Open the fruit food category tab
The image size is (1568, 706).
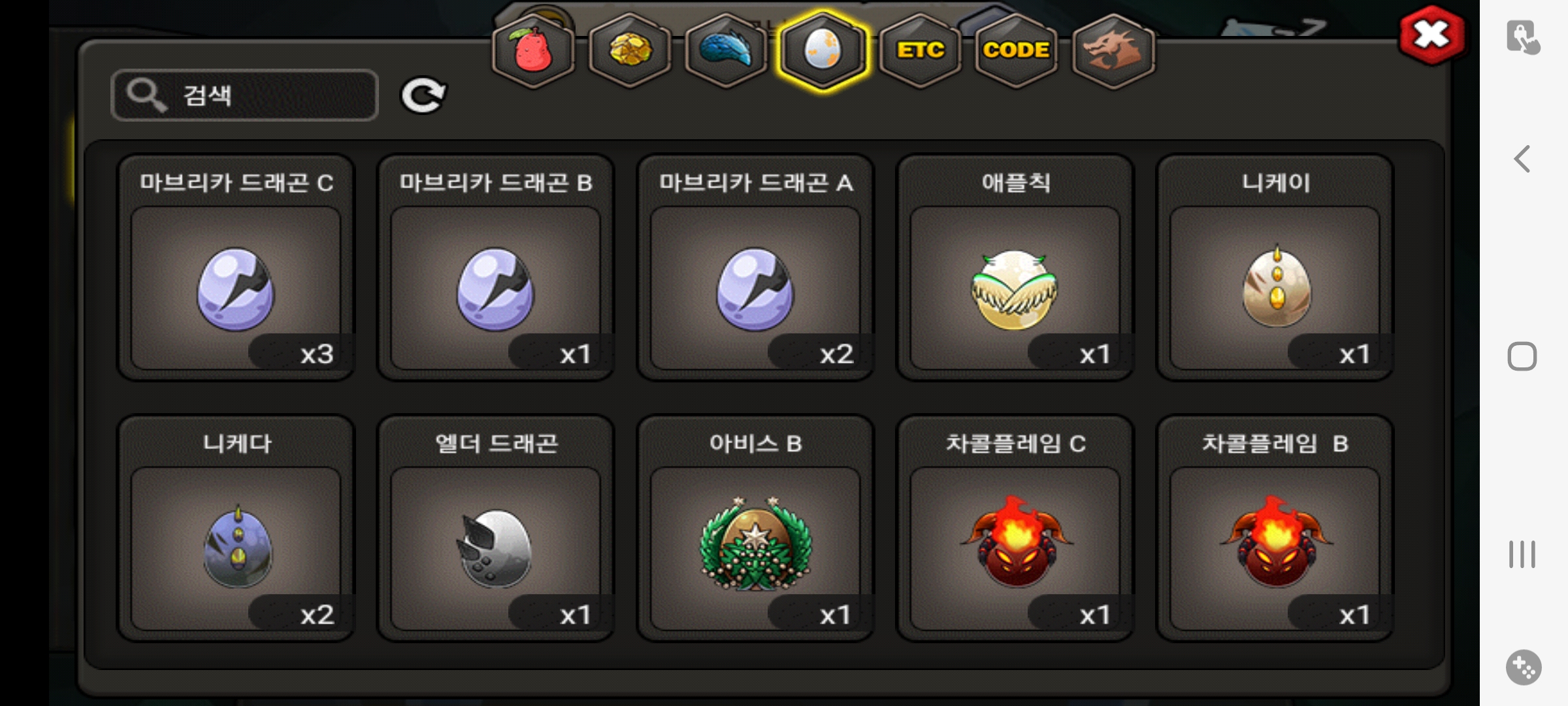[533, 50]
